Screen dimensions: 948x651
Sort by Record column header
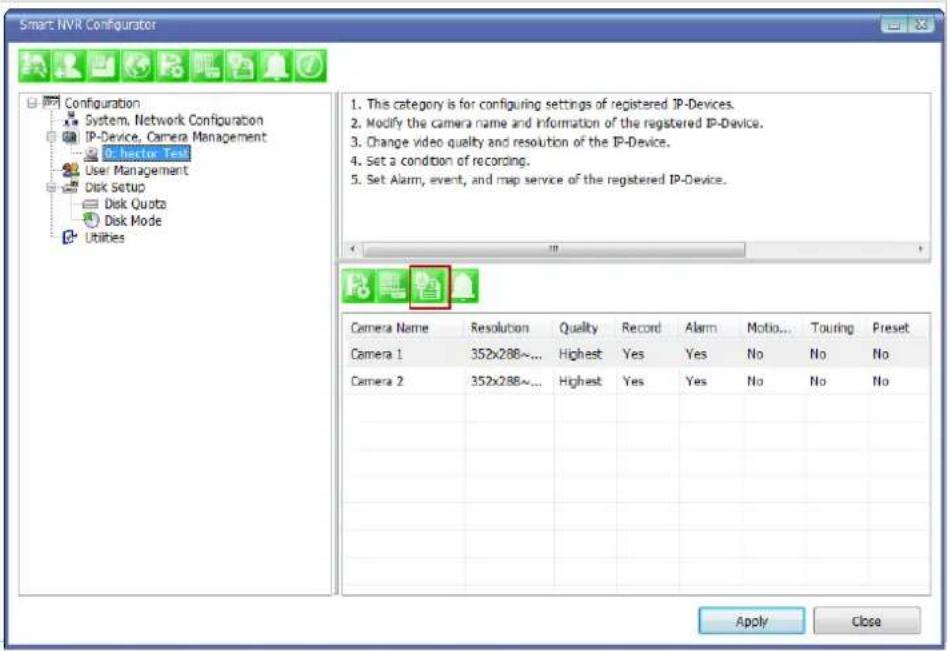point(647,328)
